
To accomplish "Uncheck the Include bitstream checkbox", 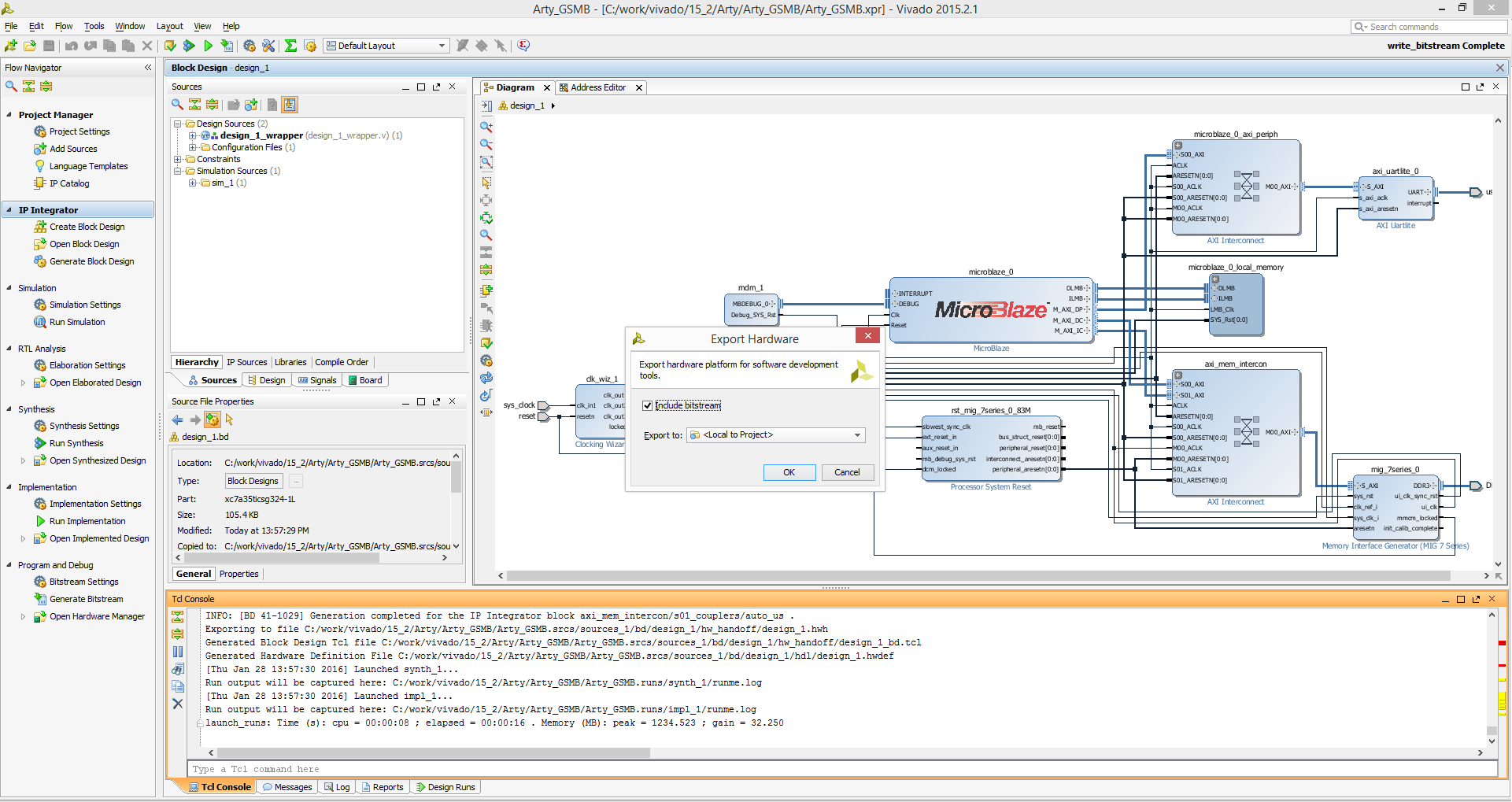I will pyautogui.click(x=647, y=406).
